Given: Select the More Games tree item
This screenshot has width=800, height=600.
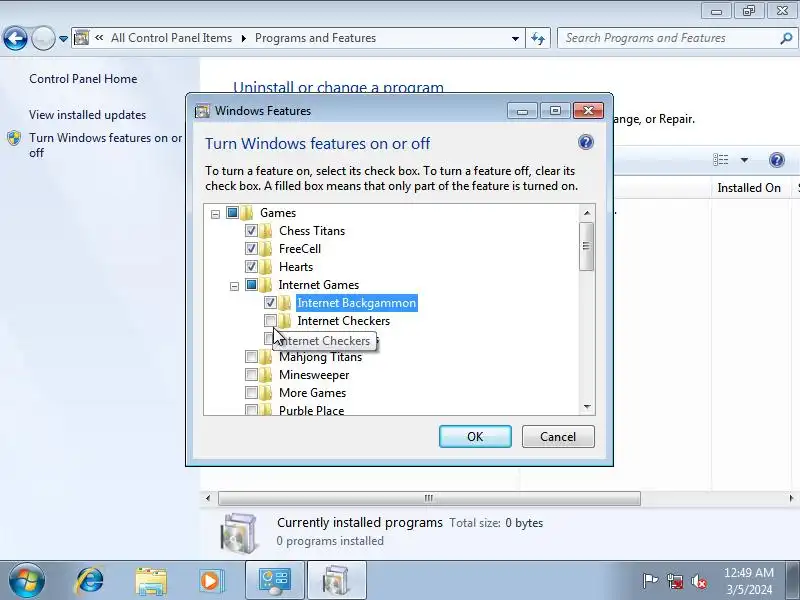Looking at the screenshot, I should (x=312, y=393).
